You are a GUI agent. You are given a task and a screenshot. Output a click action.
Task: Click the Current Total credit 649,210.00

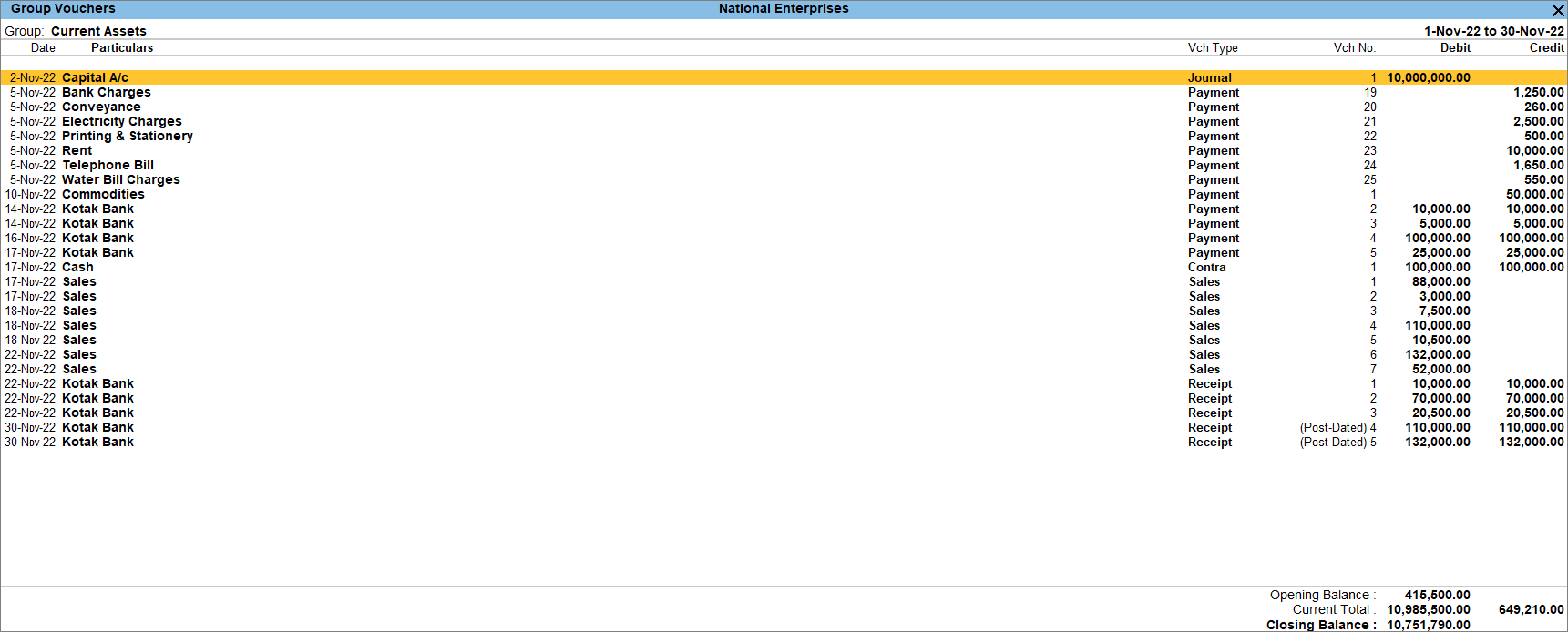[x=1532, y=609]
